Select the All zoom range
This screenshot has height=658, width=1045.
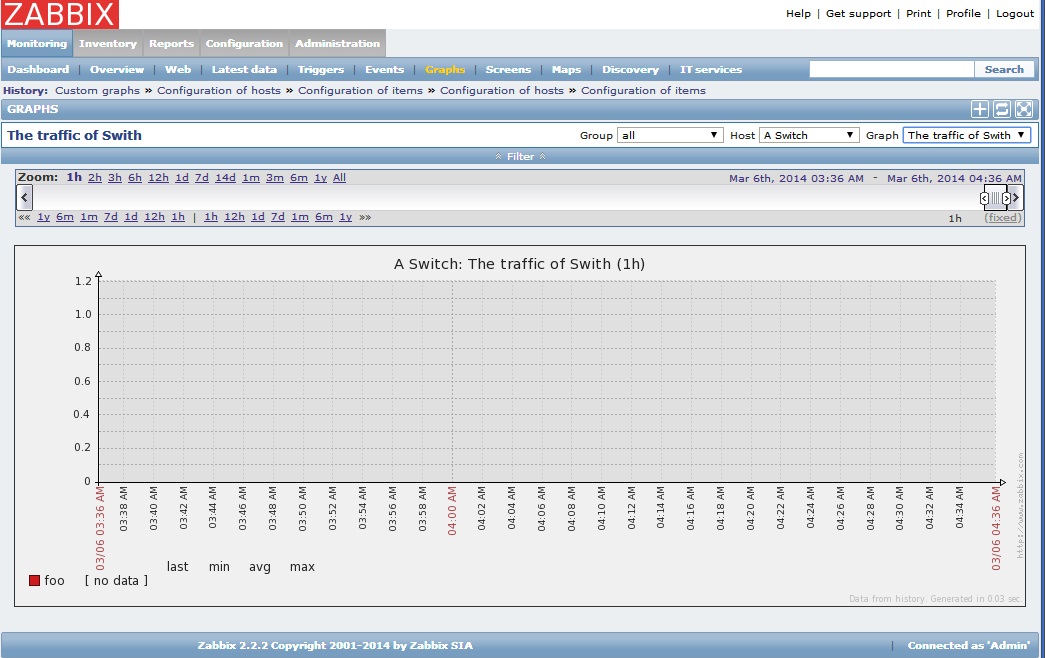(x=340, y=177)
